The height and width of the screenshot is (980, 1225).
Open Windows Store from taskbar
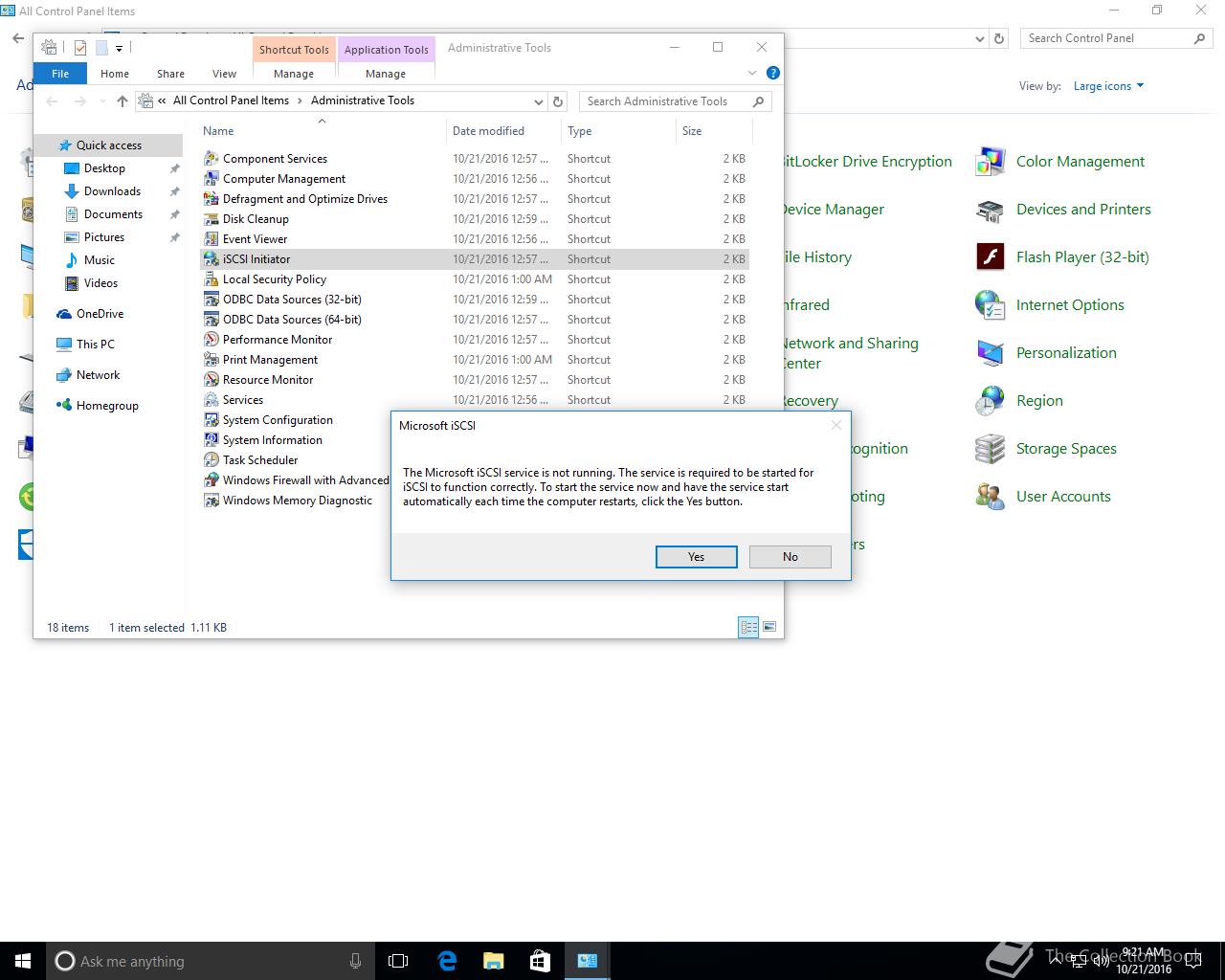tap(540, 961)
